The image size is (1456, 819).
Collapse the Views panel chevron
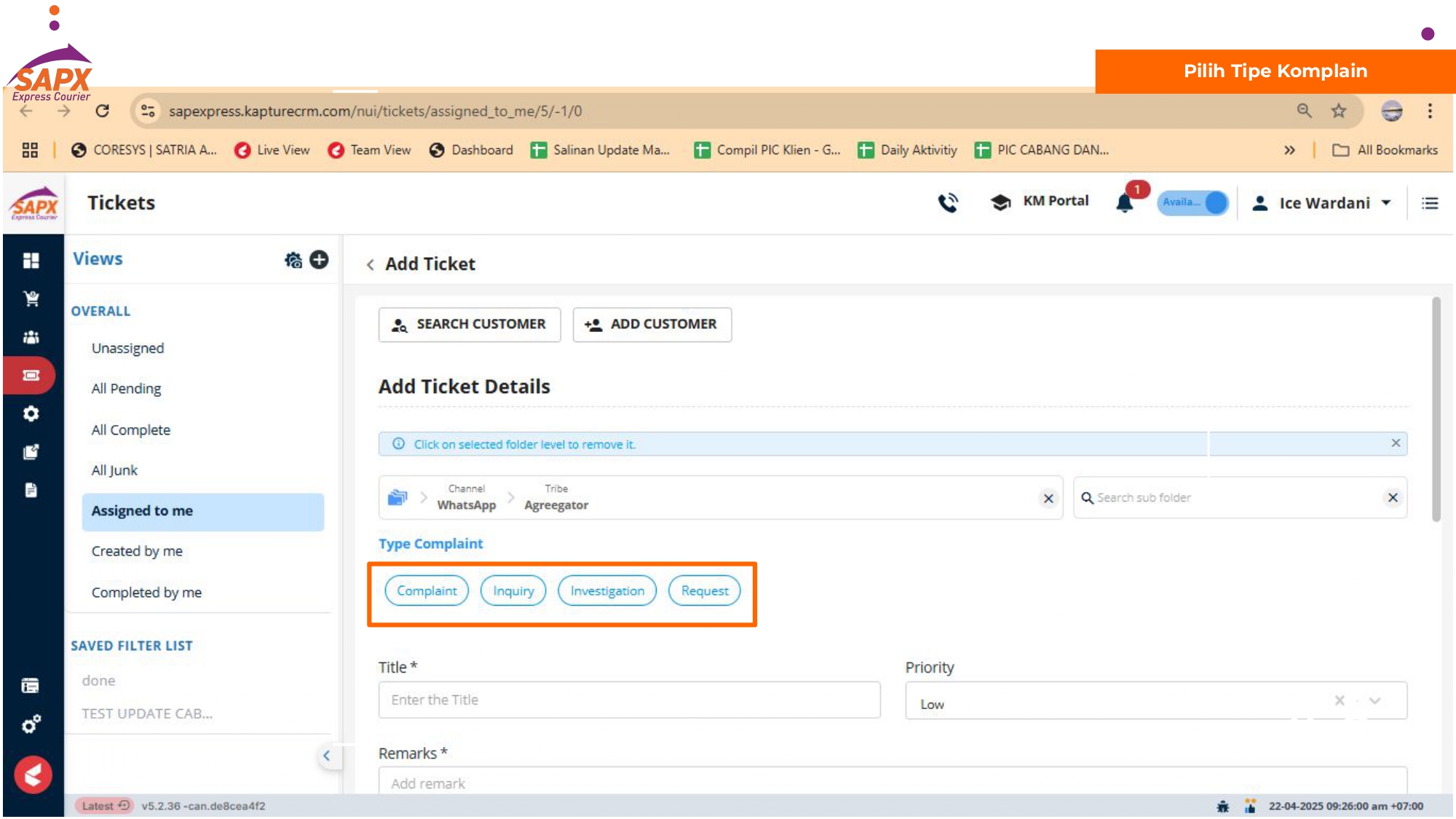point(326,756)
